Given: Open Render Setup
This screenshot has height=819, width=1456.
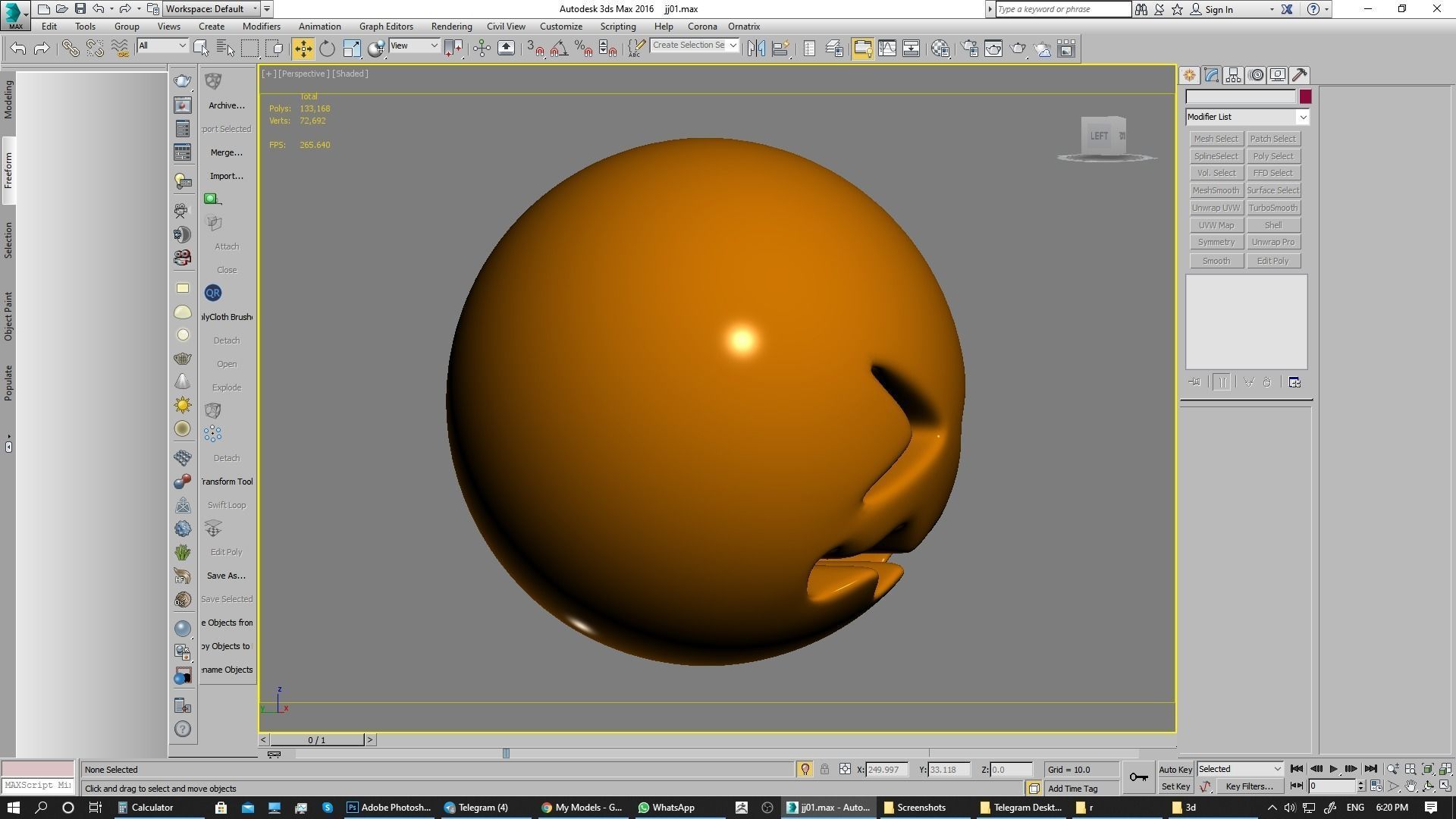Looking at the screenshot, I should (x=969, y=49).
